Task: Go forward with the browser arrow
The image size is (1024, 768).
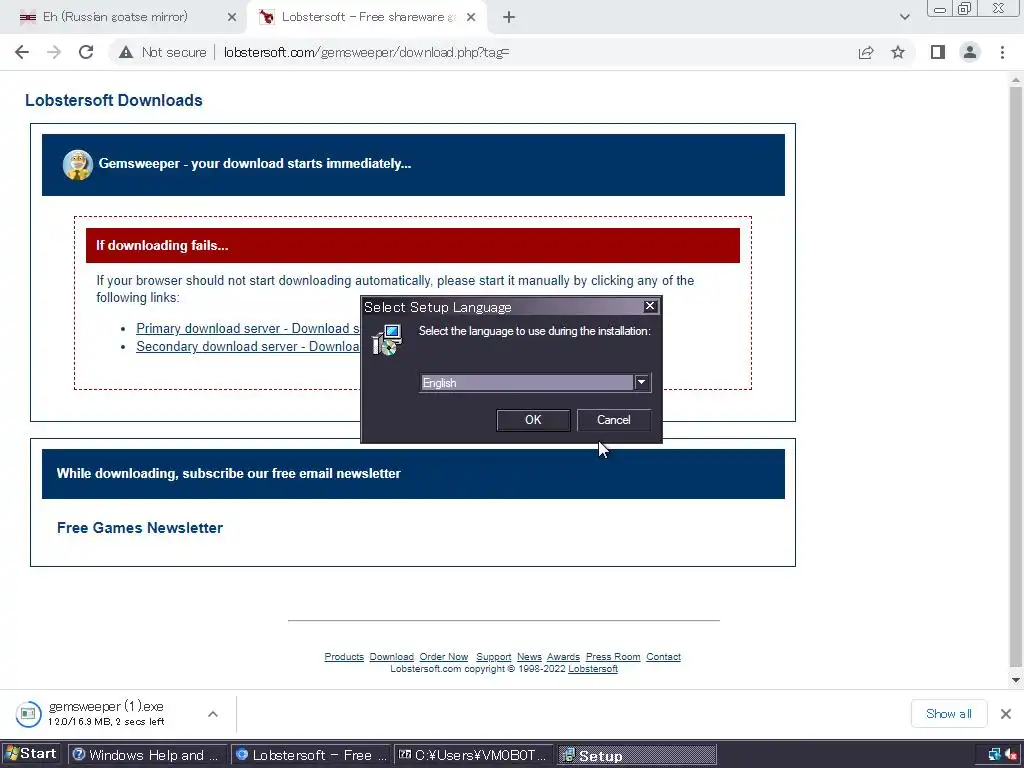Action: click(54, 52)
